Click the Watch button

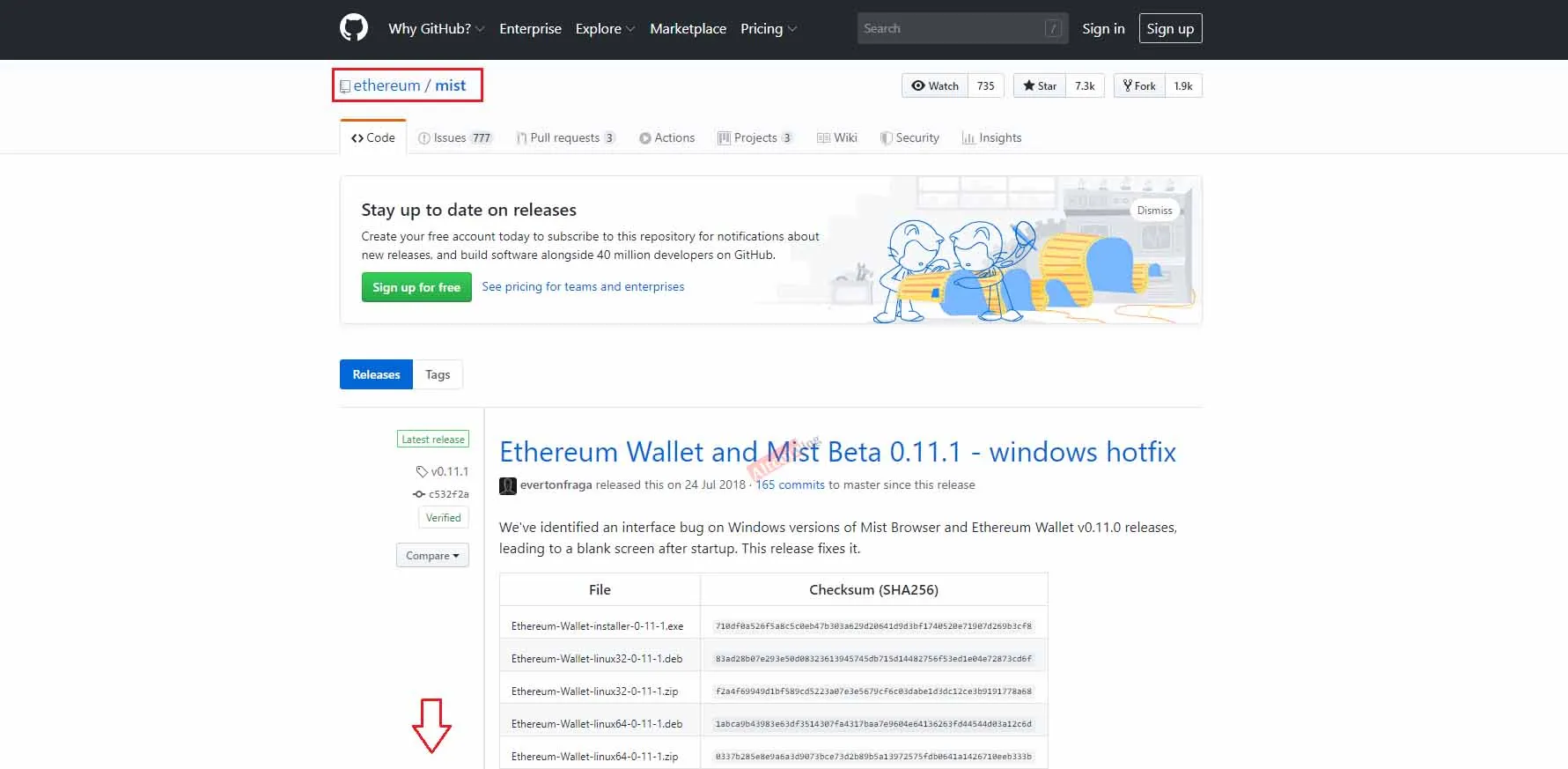935,85
